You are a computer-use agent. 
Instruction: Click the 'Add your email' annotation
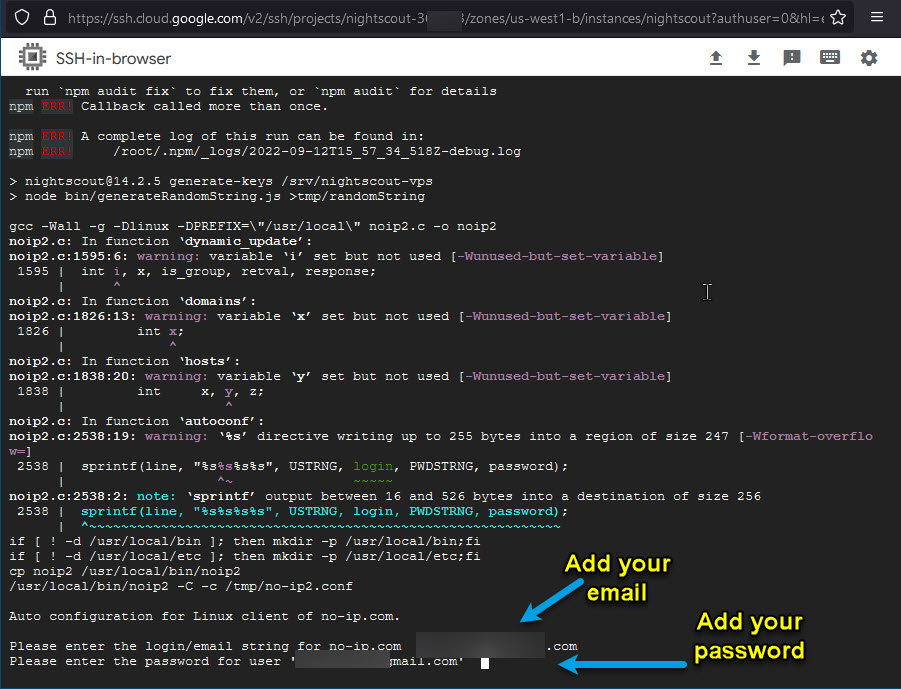[617, 578]
